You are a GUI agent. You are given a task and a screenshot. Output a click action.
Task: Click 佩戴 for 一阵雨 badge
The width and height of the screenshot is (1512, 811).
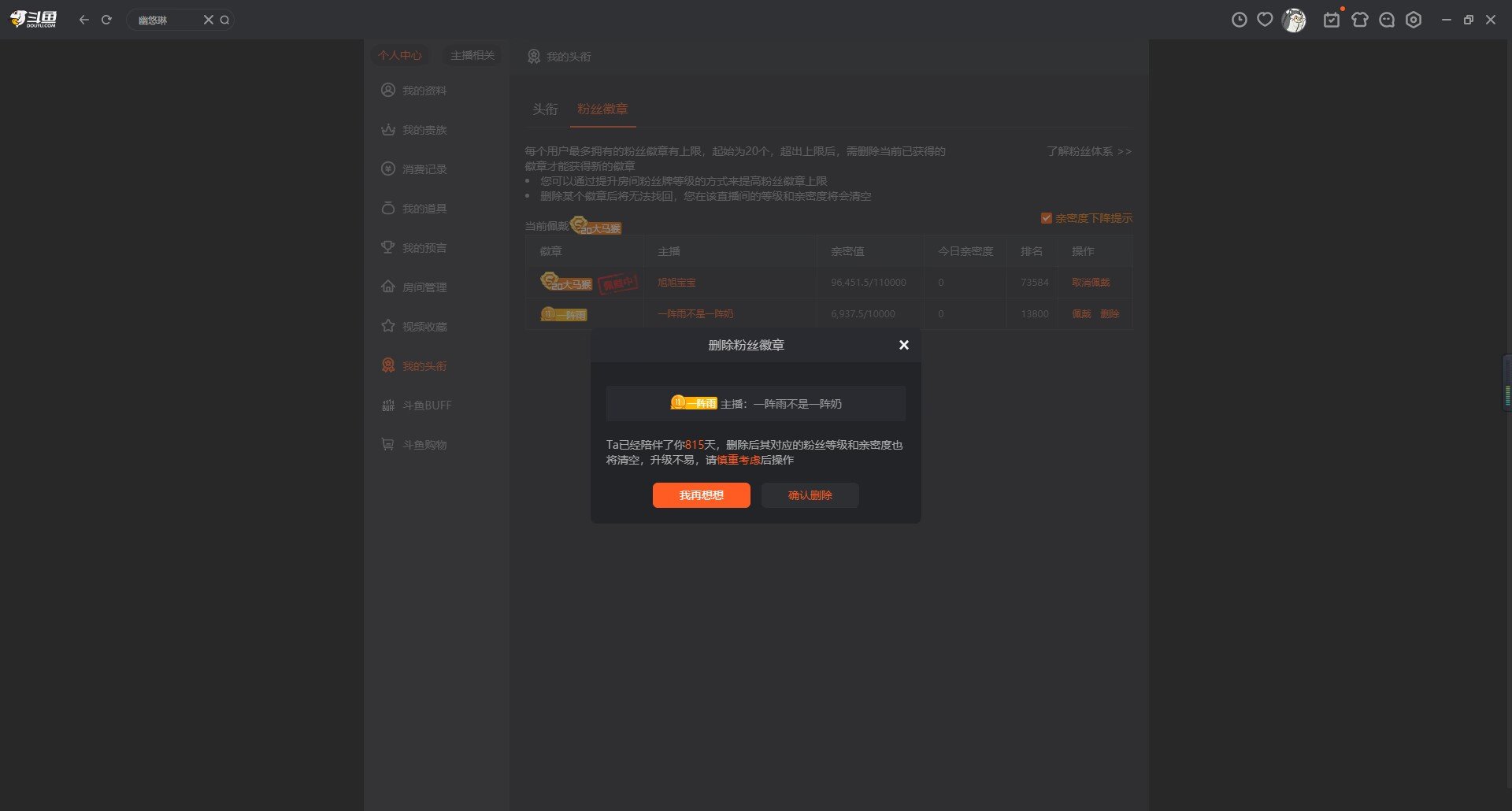(x=1081, y=313)
